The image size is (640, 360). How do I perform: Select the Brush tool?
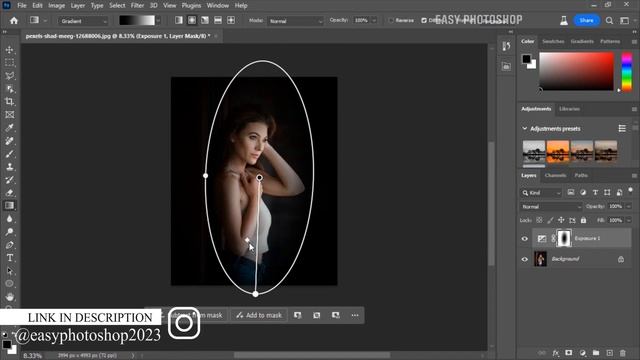click(x=9, y=154)
